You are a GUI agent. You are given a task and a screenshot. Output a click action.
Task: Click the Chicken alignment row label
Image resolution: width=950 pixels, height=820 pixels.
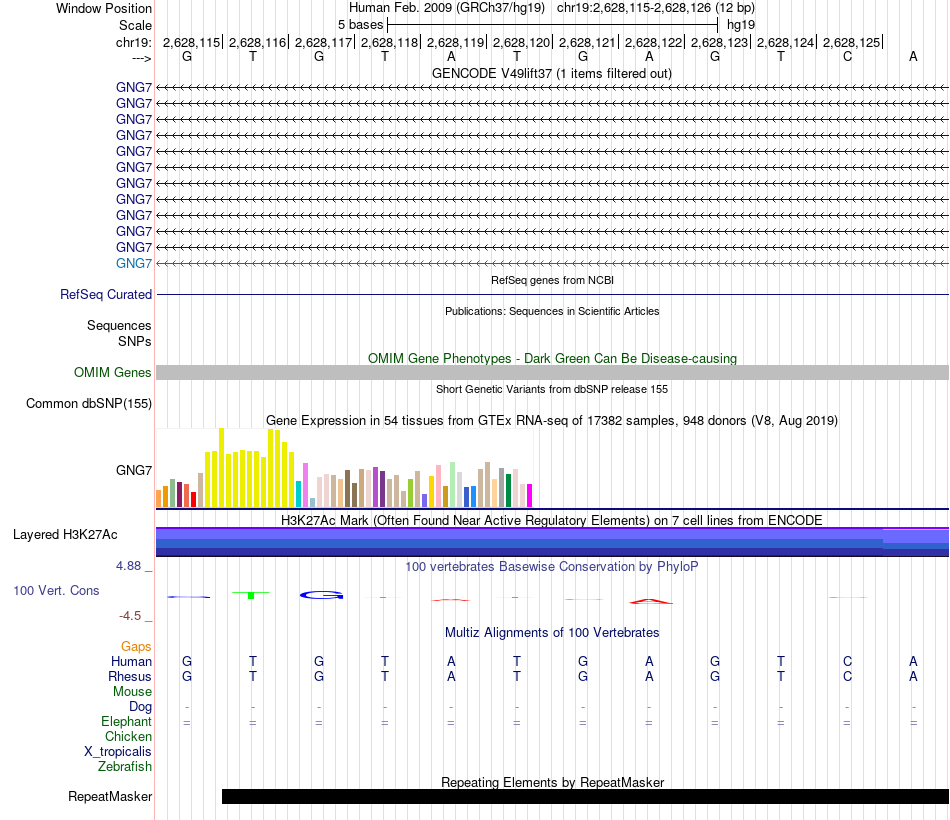[x=128, y=736]
